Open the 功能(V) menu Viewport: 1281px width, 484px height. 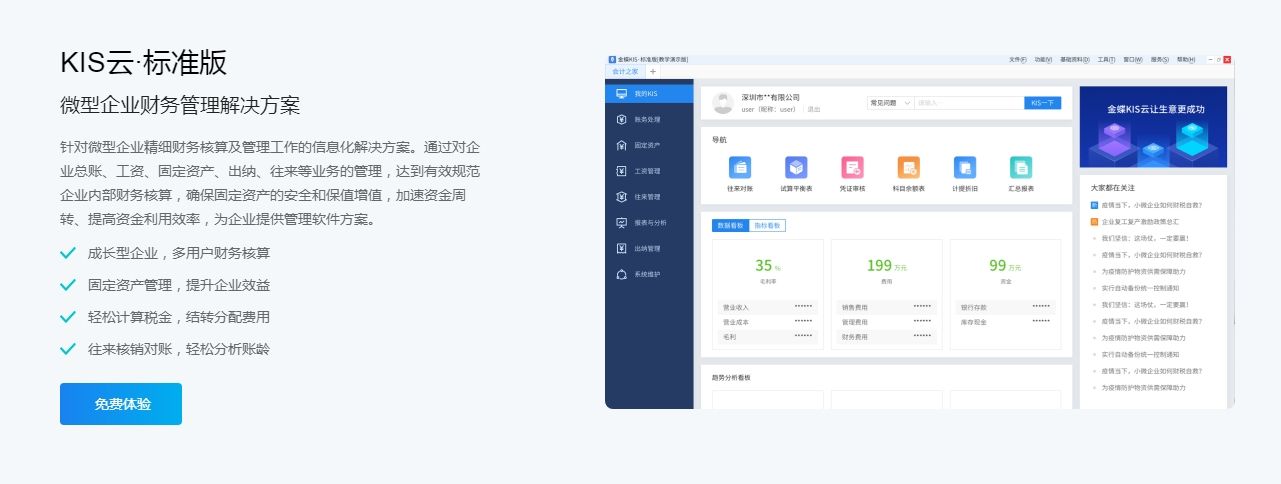[1043, 60]
